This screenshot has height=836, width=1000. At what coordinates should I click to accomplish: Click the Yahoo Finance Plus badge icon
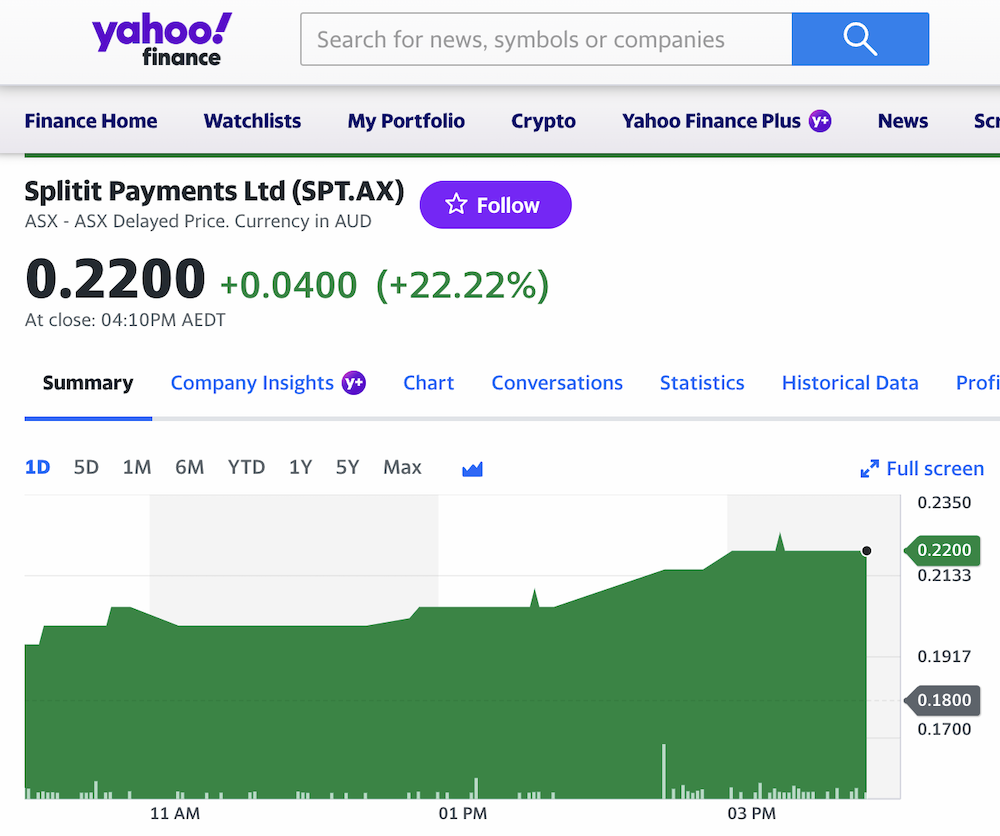(820, 121)
